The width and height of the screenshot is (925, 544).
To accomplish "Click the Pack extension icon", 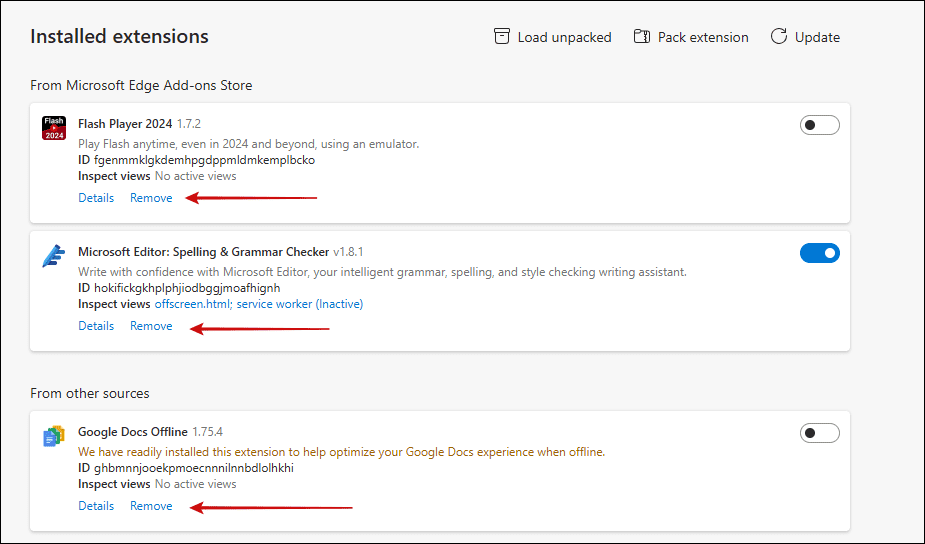I will pos(642,37).
